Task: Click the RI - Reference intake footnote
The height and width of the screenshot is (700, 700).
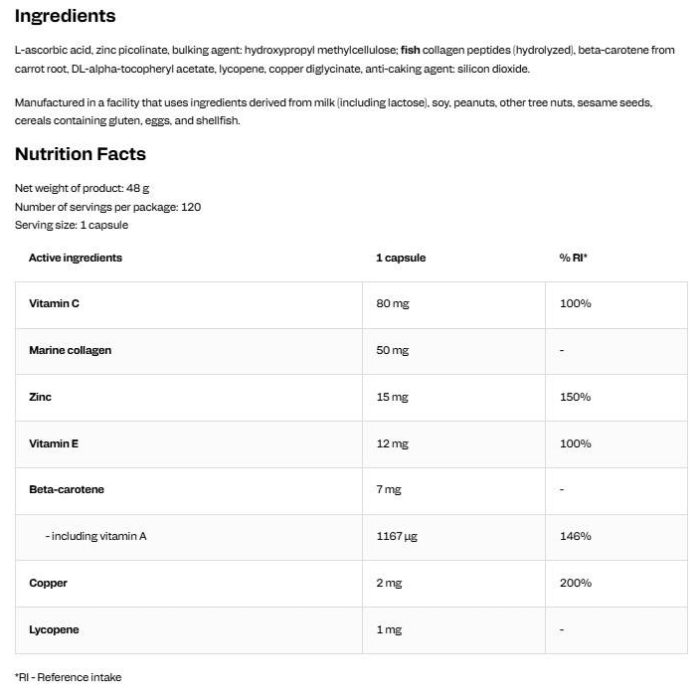Action: tap(68, 677)
